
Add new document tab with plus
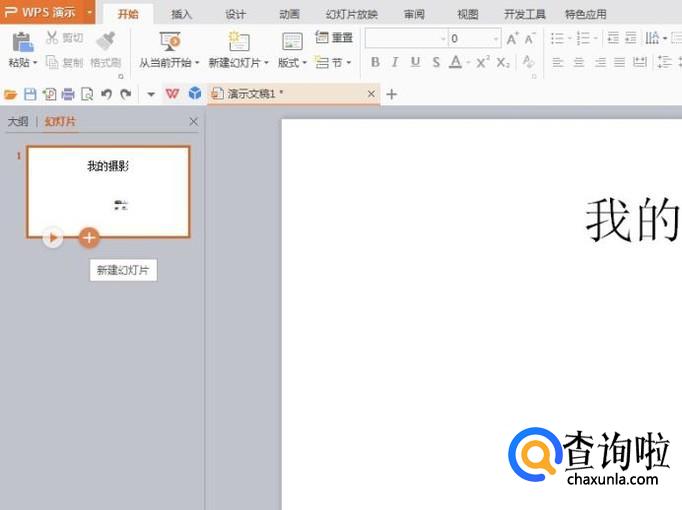pos(391,94)
